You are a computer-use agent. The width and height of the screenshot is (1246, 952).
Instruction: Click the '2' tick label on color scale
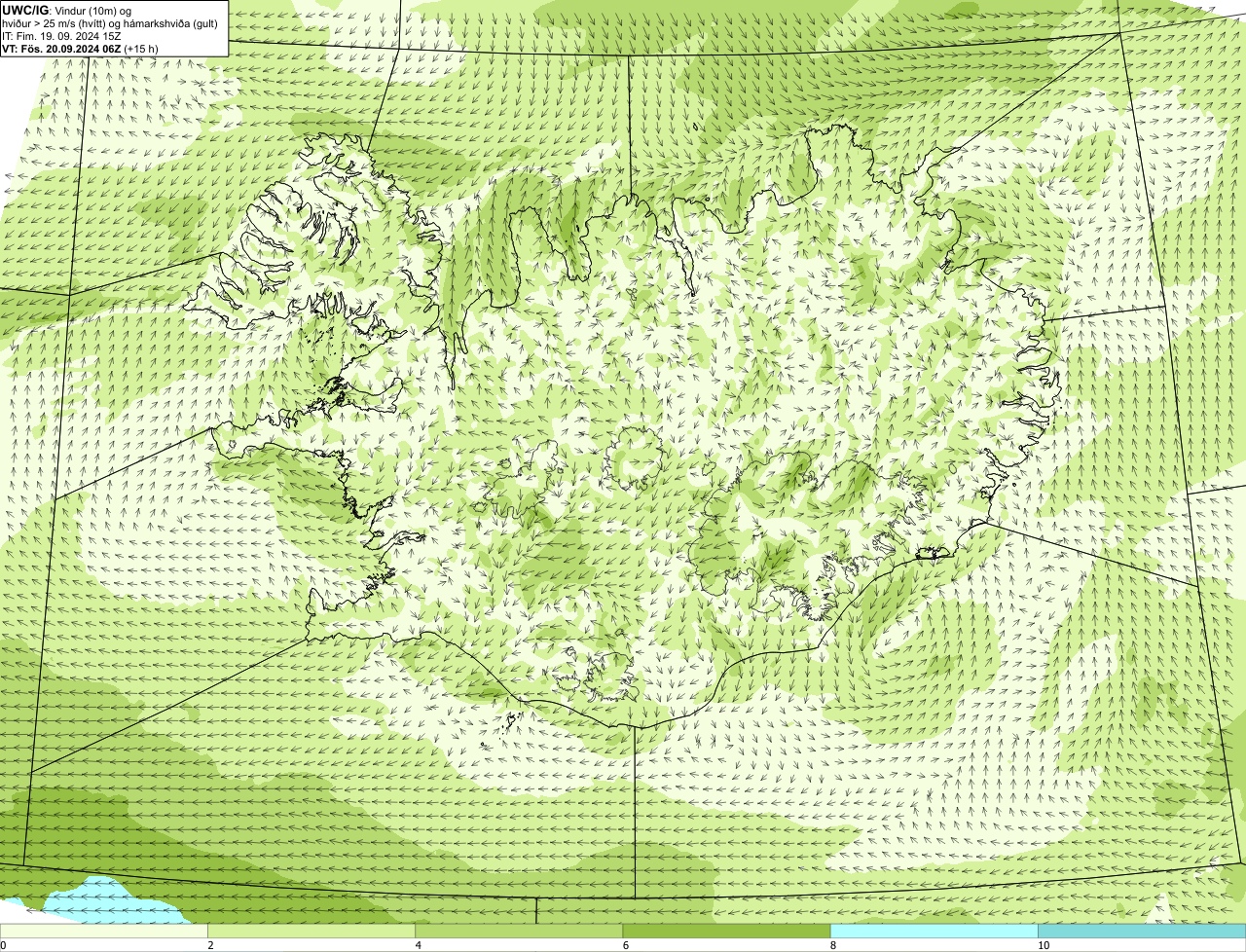click(210, 945)
